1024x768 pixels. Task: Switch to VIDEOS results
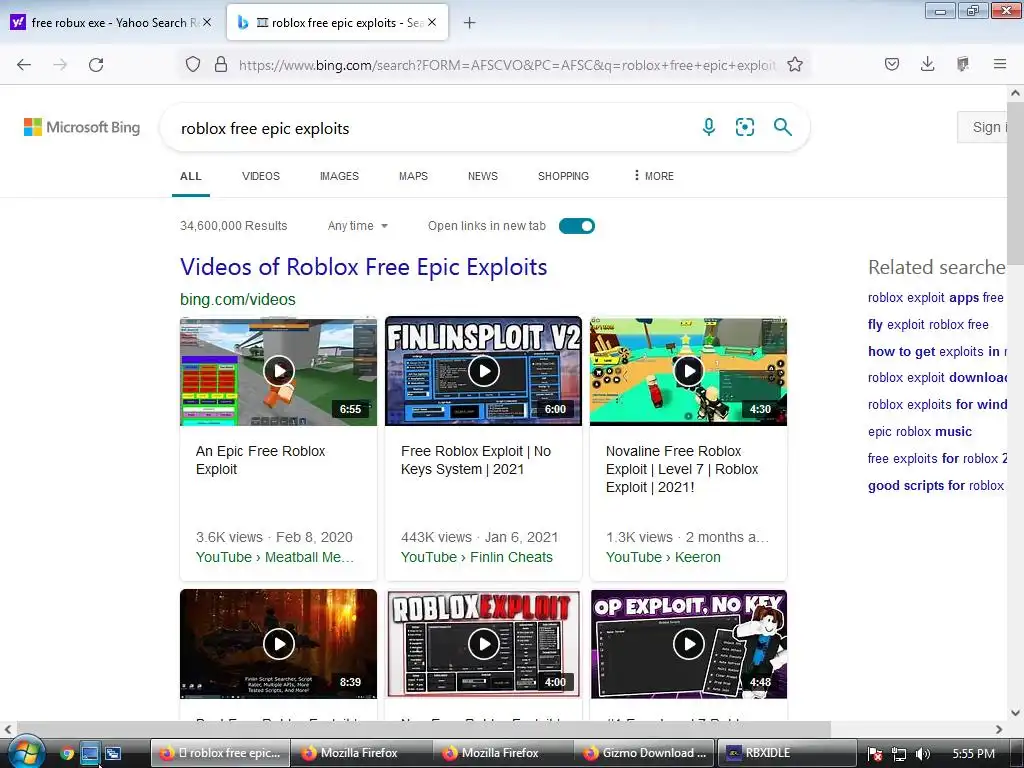pyautogui.click(x=261, y=176)
